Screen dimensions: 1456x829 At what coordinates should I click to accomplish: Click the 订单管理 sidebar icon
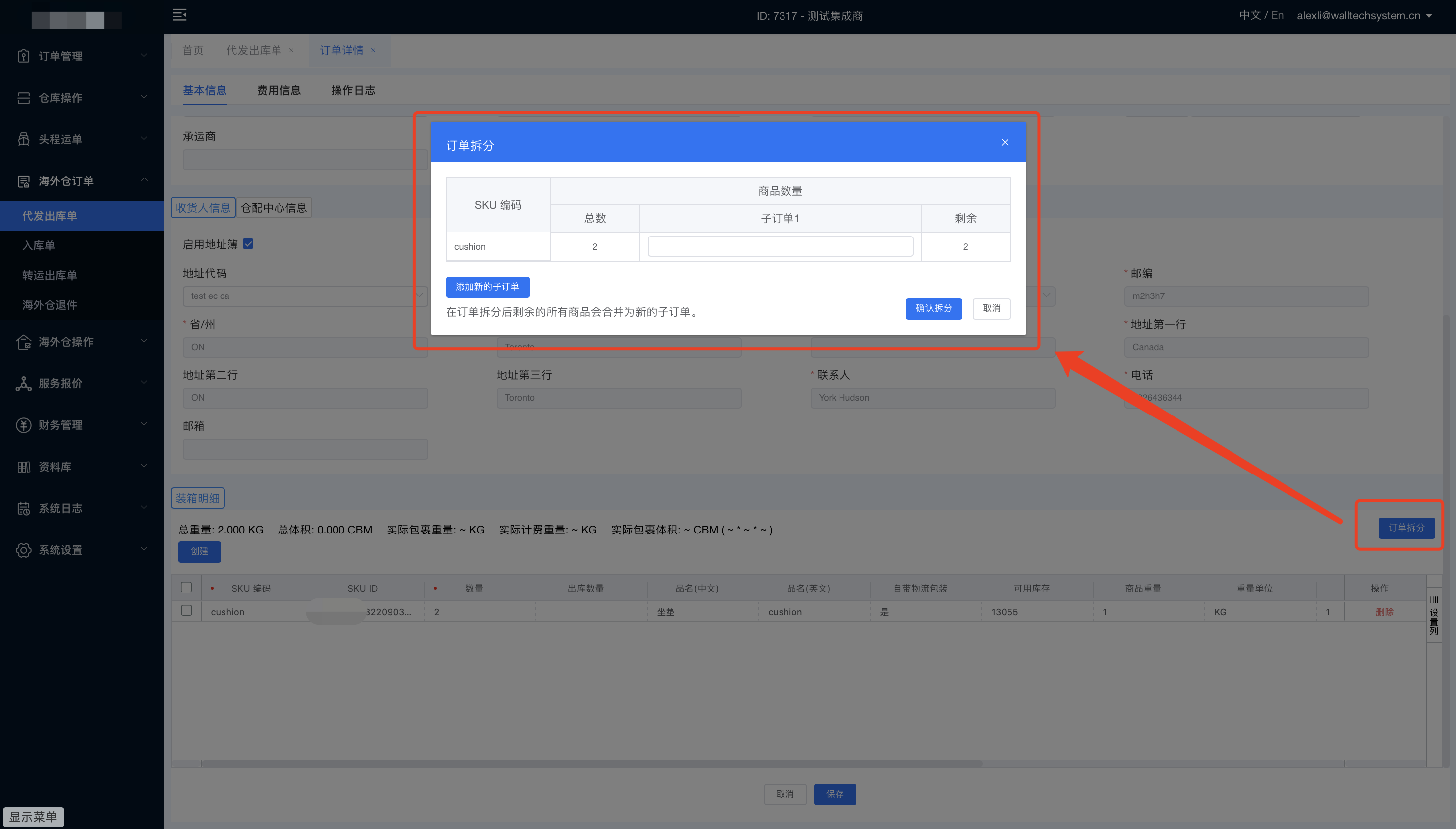pyautogui.click(x=23, y=56)
